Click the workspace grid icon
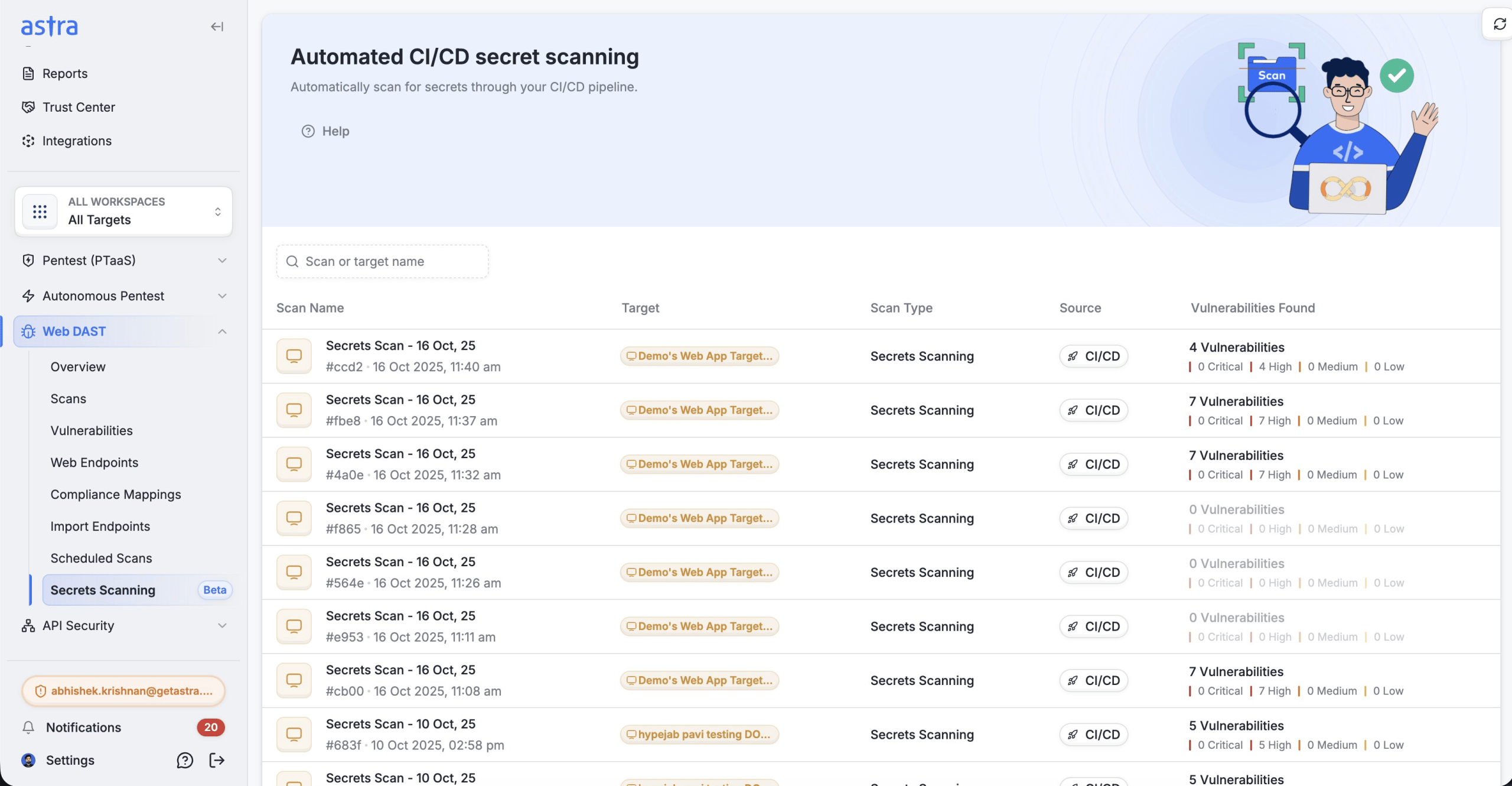 pyautogui.click(x=40, y=212)
